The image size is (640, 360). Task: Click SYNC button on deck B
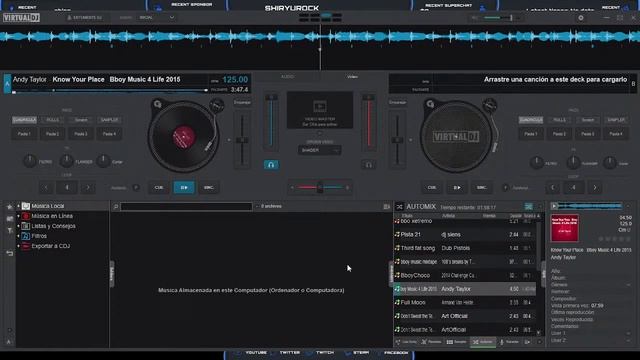pyautogui.click(x=482, y=187)
